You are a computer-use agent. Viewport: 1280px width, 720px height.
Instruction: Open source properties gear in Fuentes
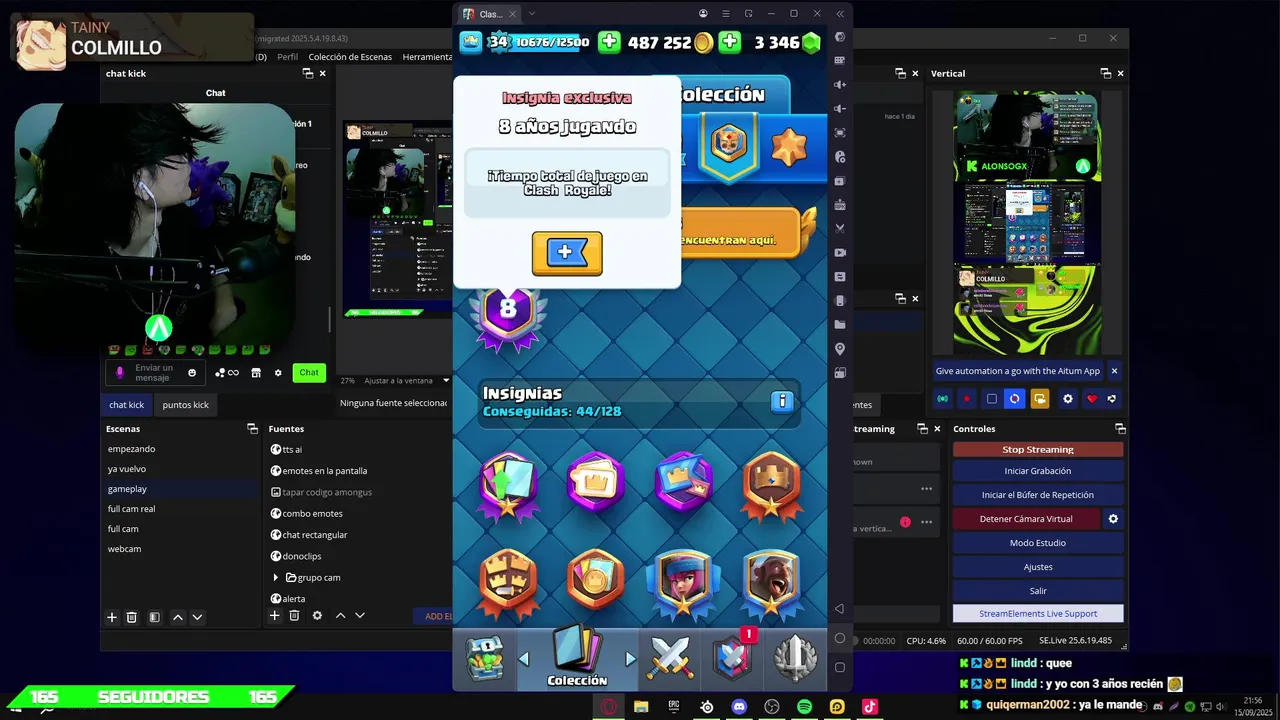pyautogui.click(x=317, y=616)
